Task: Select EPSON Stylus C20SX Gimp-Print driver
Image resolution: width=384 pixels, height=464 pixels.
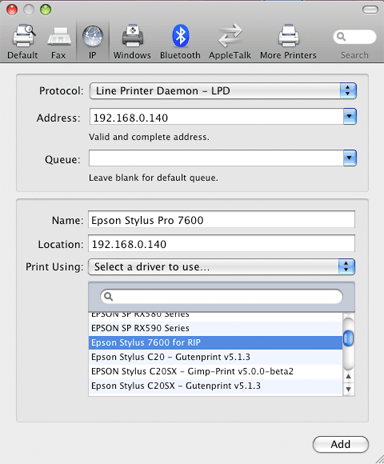Action: click(x=215, y=371)
